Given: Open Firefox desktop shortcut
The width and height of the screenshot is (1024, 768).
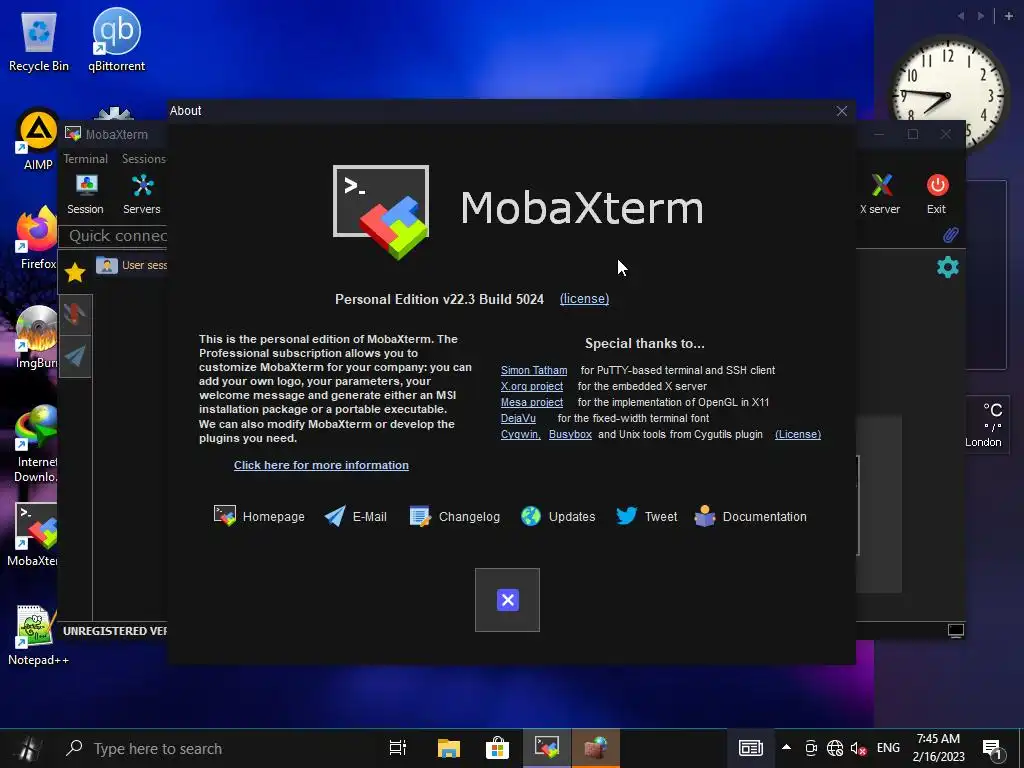Looking at the screenshot, I should pyautogui.click(x=37, y=238).
